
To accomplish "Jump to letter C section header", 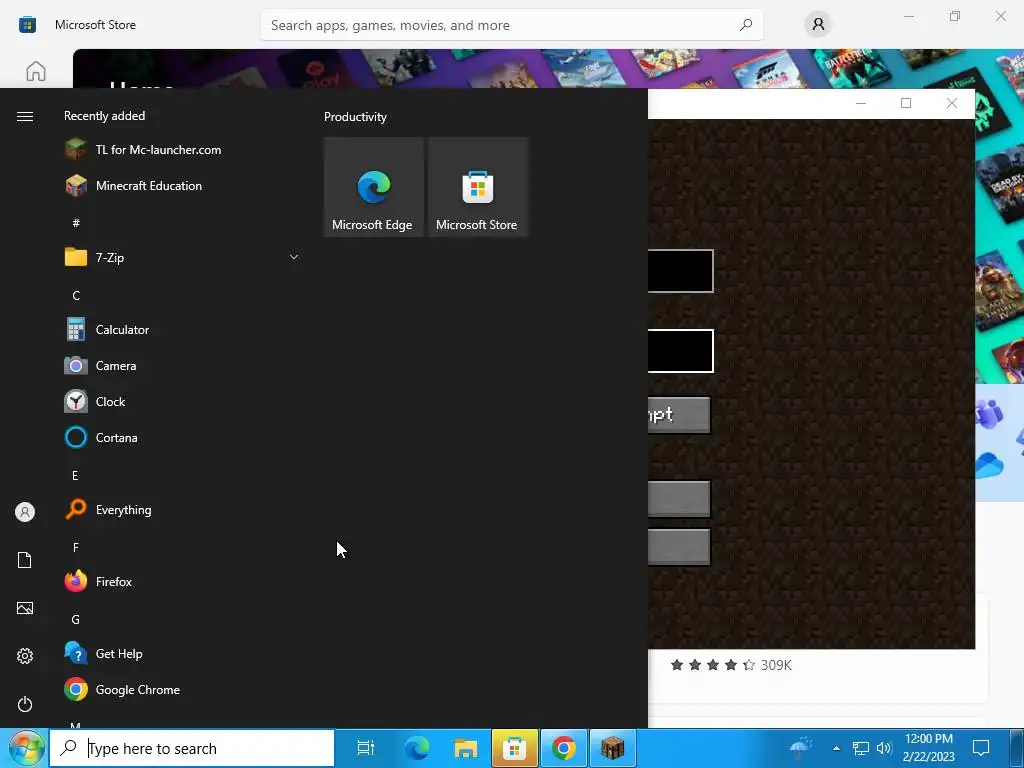I will pyautogui.click(x=76, y=296).
